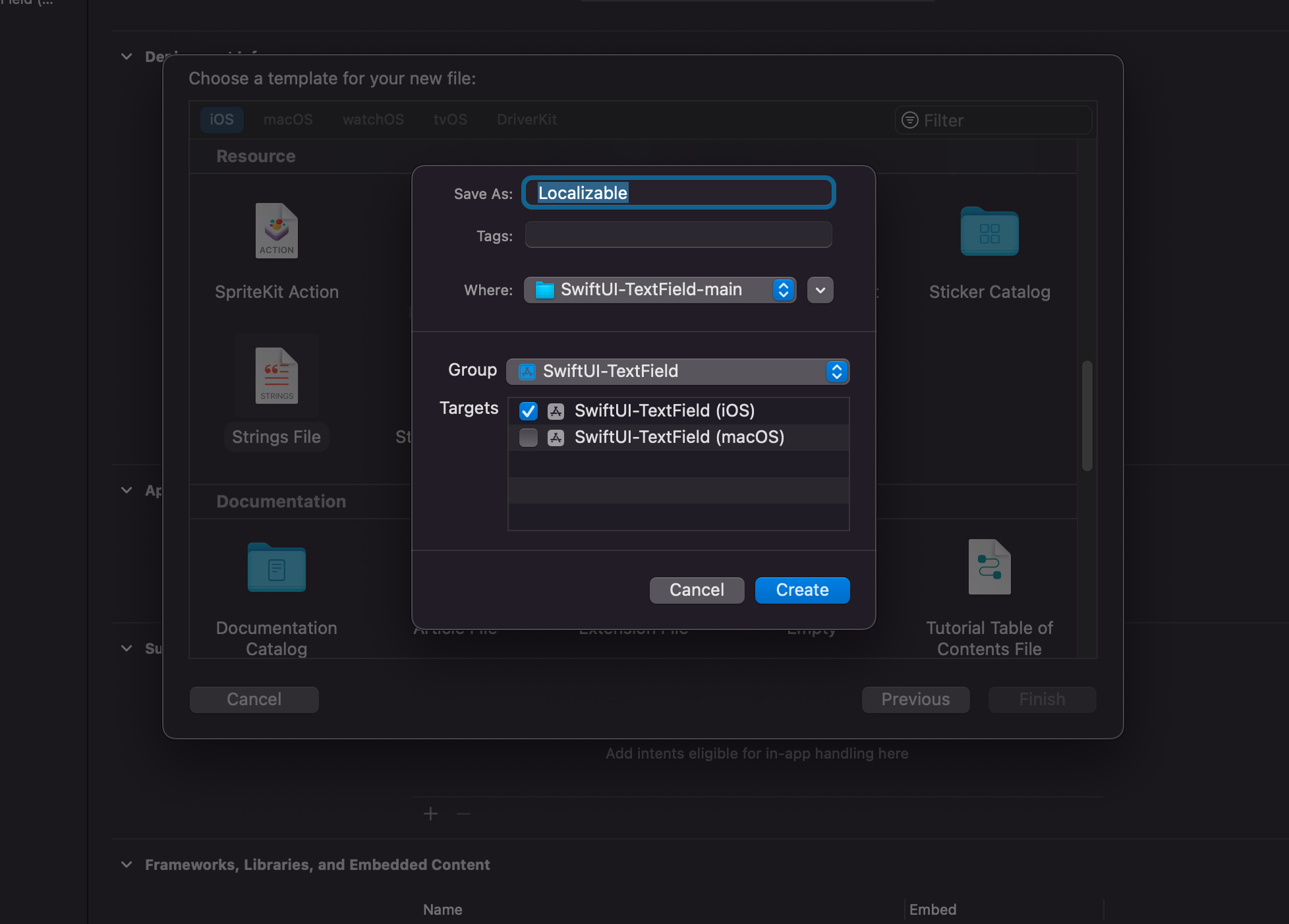The width and height of the screenshot is (1289, 924).
Task: Open the Group SwiftUI-TextField dropdown
Action: coord(677,372)
